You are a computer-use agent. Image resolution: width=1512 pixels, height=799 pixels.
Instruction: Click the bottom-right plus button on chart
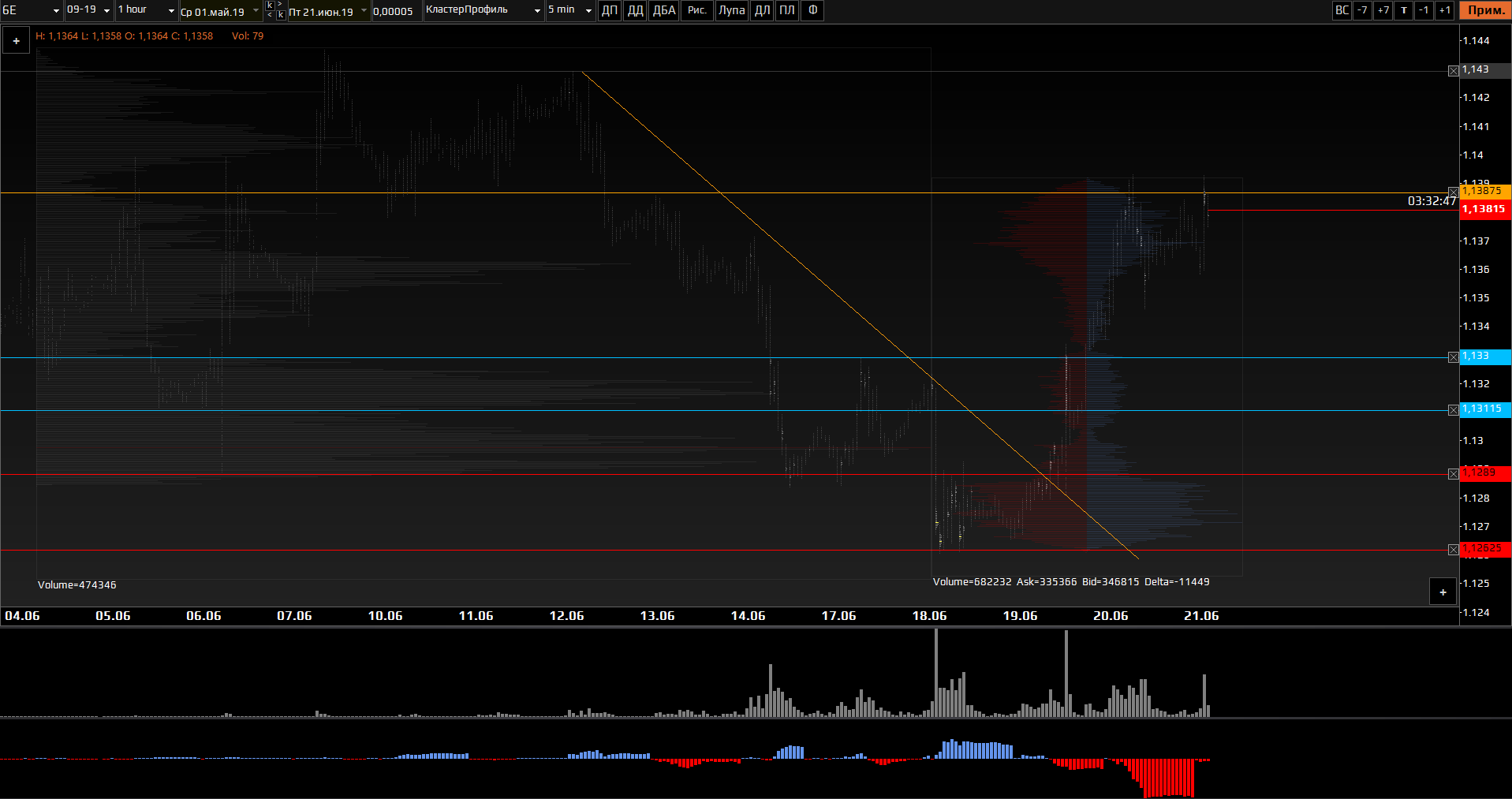coord(1443,592)
